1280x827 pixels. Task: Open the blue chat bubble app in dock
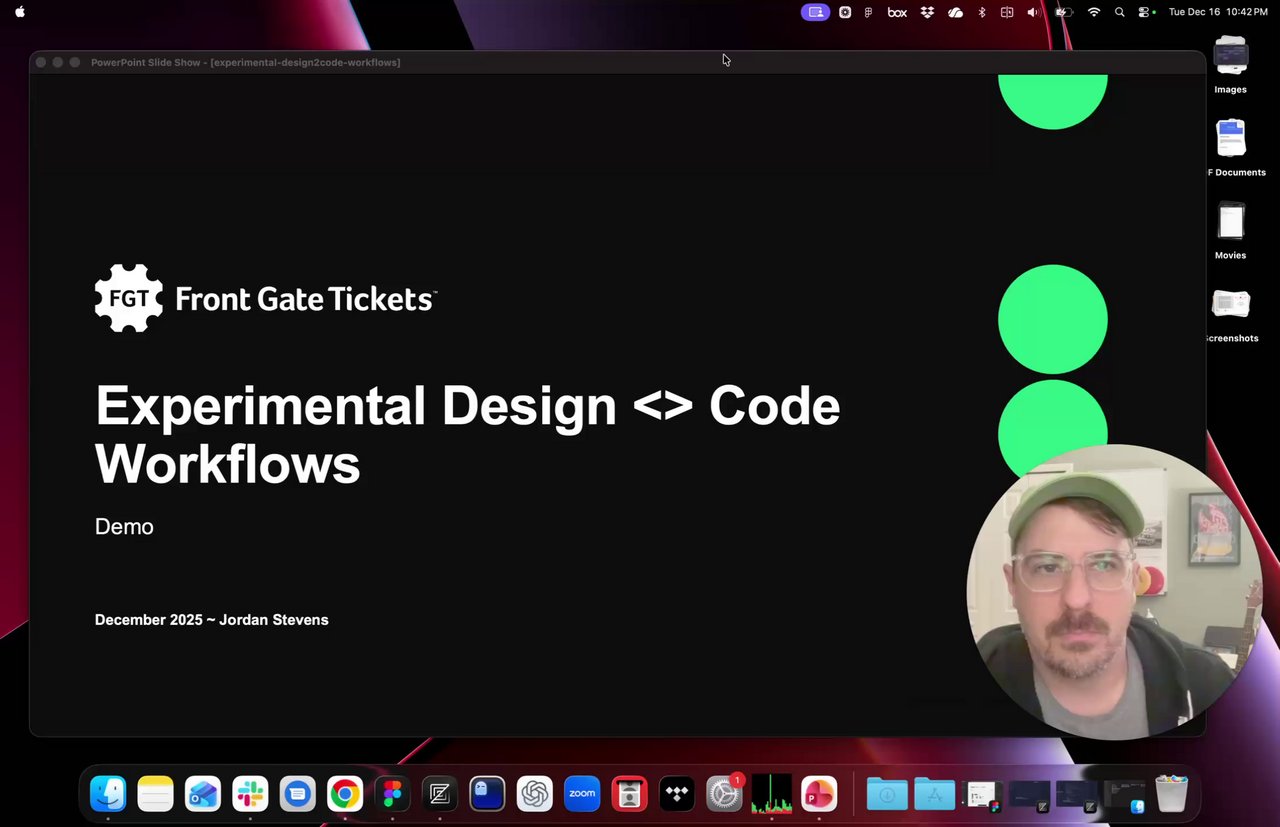tap(297, 794)
